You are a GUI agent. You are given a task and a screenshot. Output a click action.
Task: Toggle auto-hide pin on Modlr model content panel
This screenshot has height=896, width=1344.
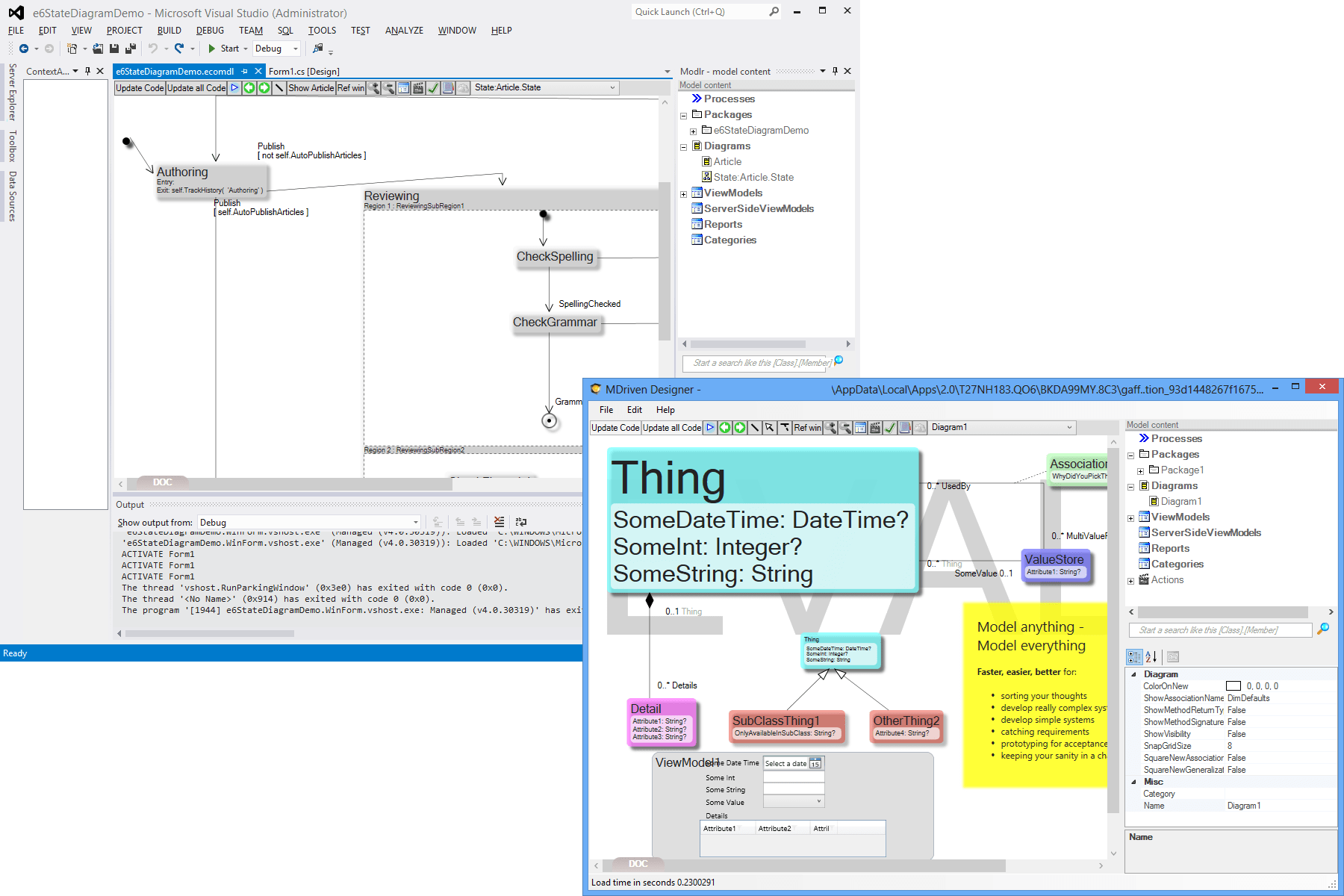[x=835, y=71]
